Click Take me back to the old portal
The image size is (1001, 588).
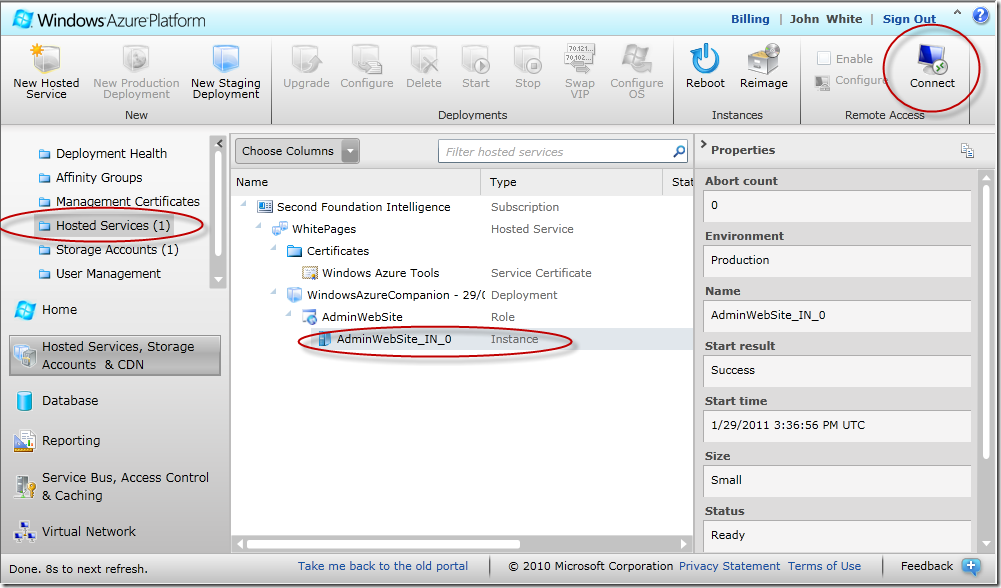pos(383,566)
